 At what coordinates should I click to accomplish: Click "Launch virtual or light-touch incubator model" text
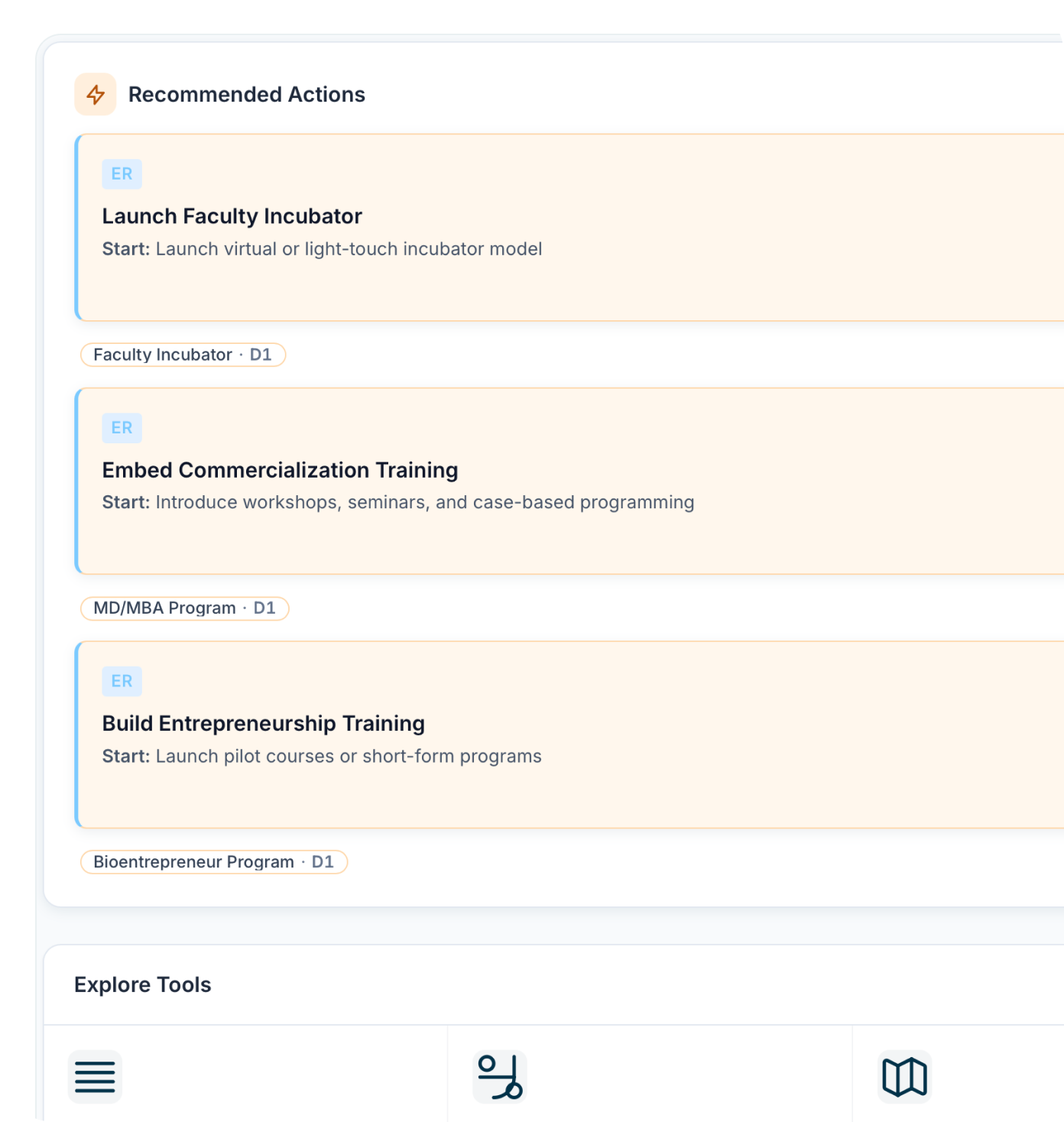pos(349,249)
